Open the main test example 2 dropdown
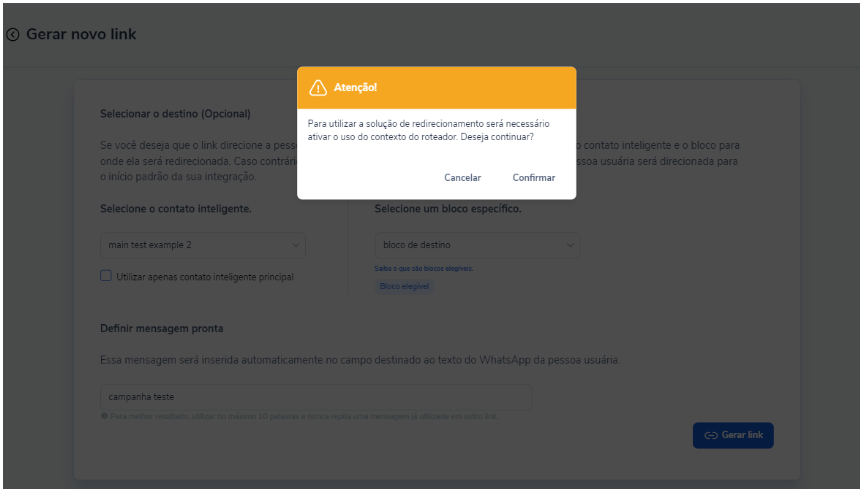The width and height of the screenshot is (860, 489). pyautogui.click(x=203, y=245)
